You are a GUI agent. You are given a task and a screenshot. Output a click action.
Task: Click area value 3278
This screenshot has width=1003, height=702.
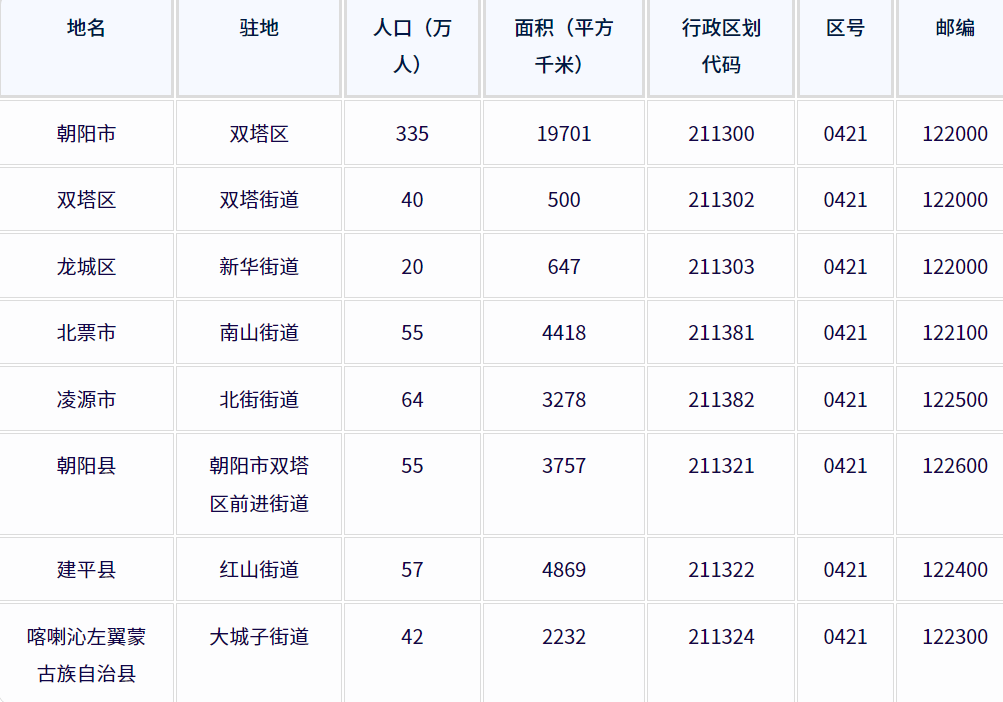click(x=564, y=399)
